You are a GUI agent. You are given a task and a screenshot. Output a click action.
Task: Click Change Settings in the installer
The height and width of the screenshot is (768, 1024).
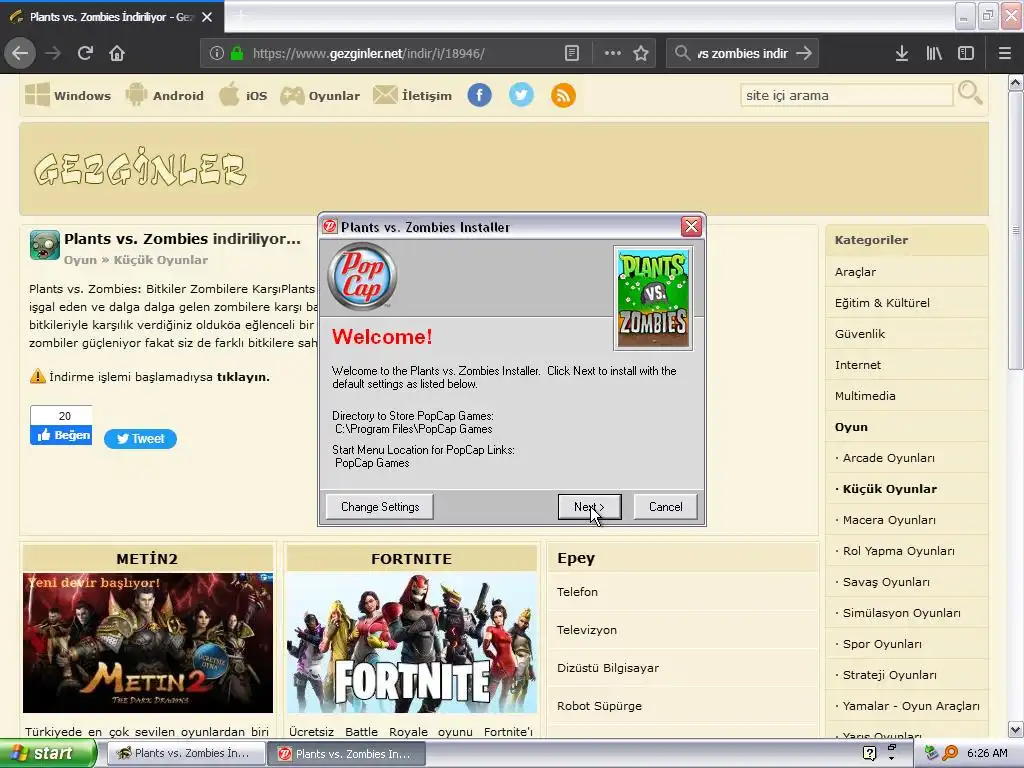(x=380, y=507)
